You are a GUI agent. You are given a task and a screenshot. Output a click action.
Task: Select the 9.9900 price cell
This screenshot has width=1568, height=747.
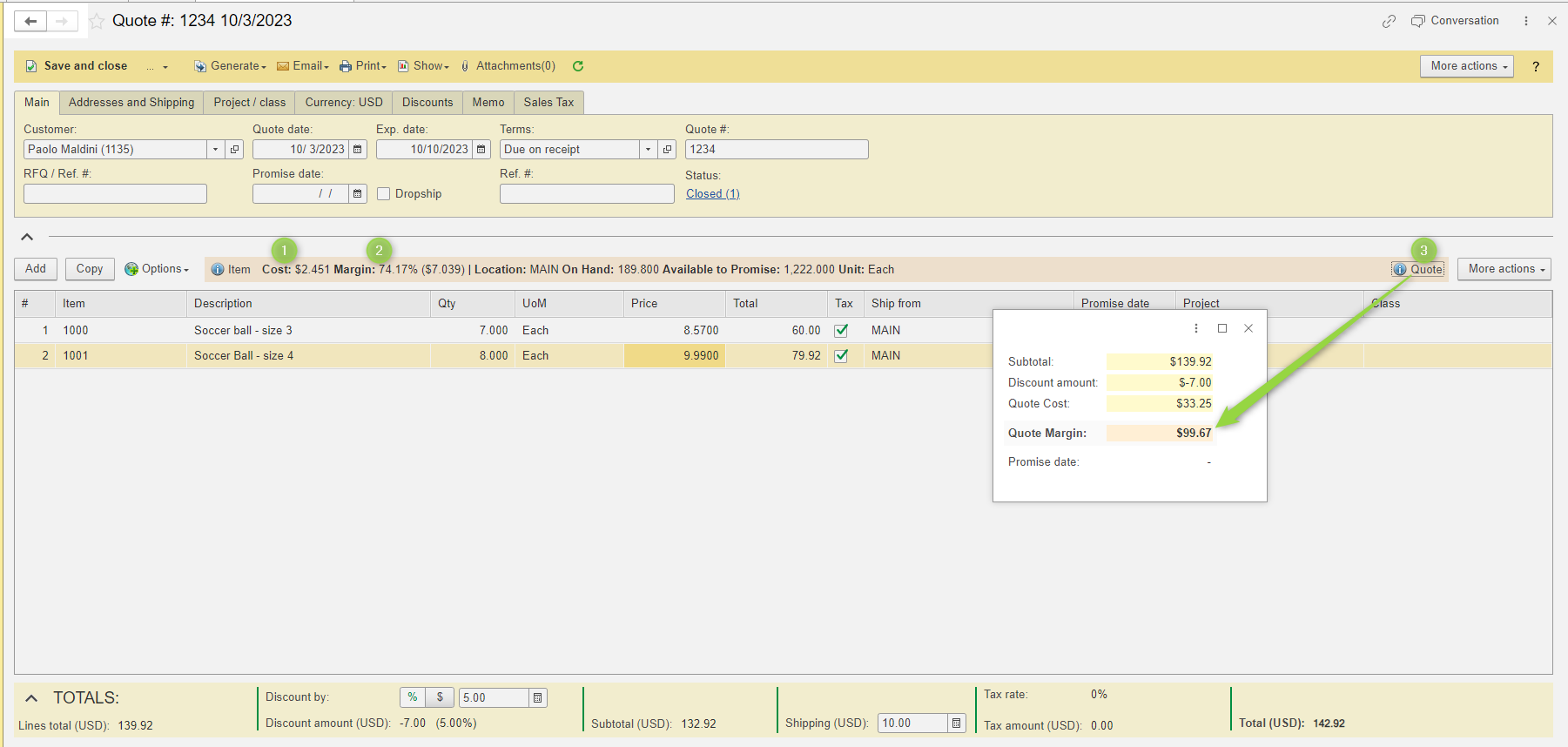click(675, 356)
